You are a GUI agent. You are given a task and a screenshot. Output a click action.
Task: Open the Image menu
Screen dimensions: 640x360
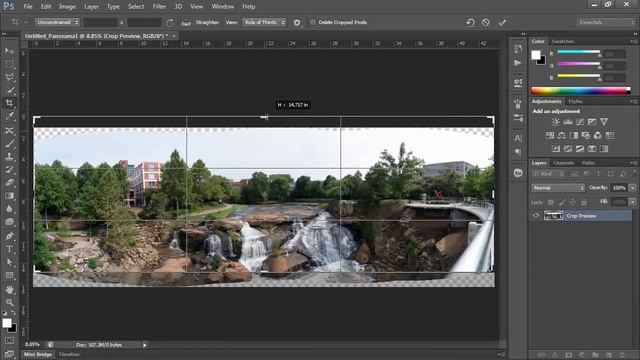coord(67,7)
